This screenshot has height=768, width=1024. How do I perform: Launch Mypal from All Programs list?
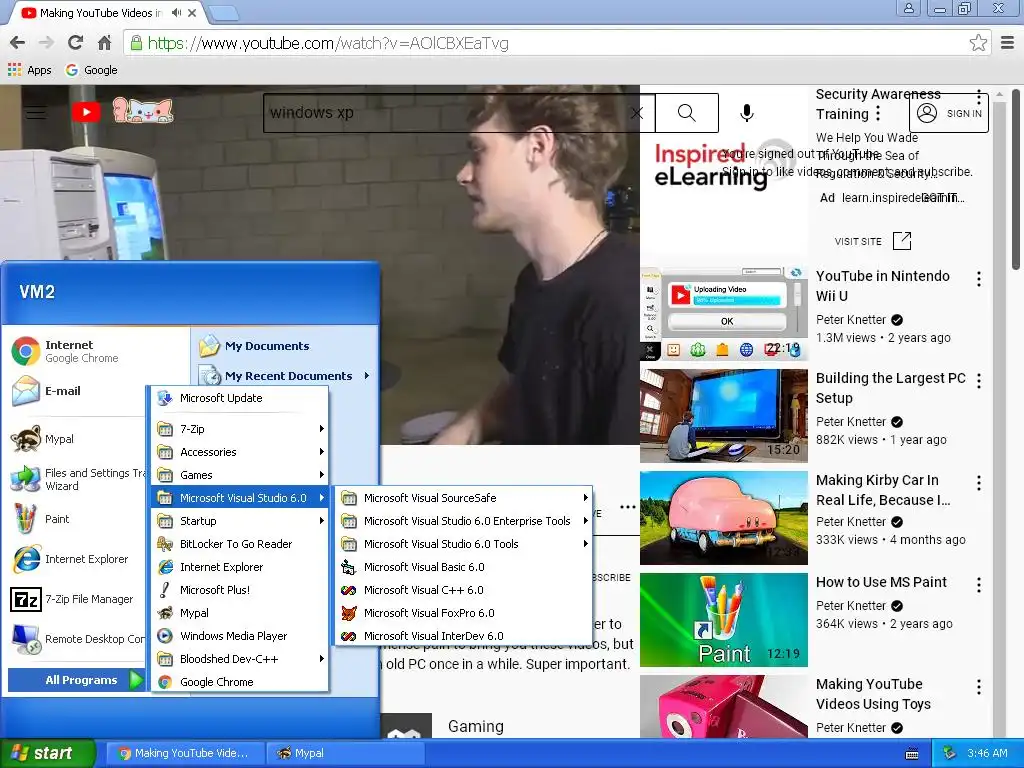pos(240,613)
